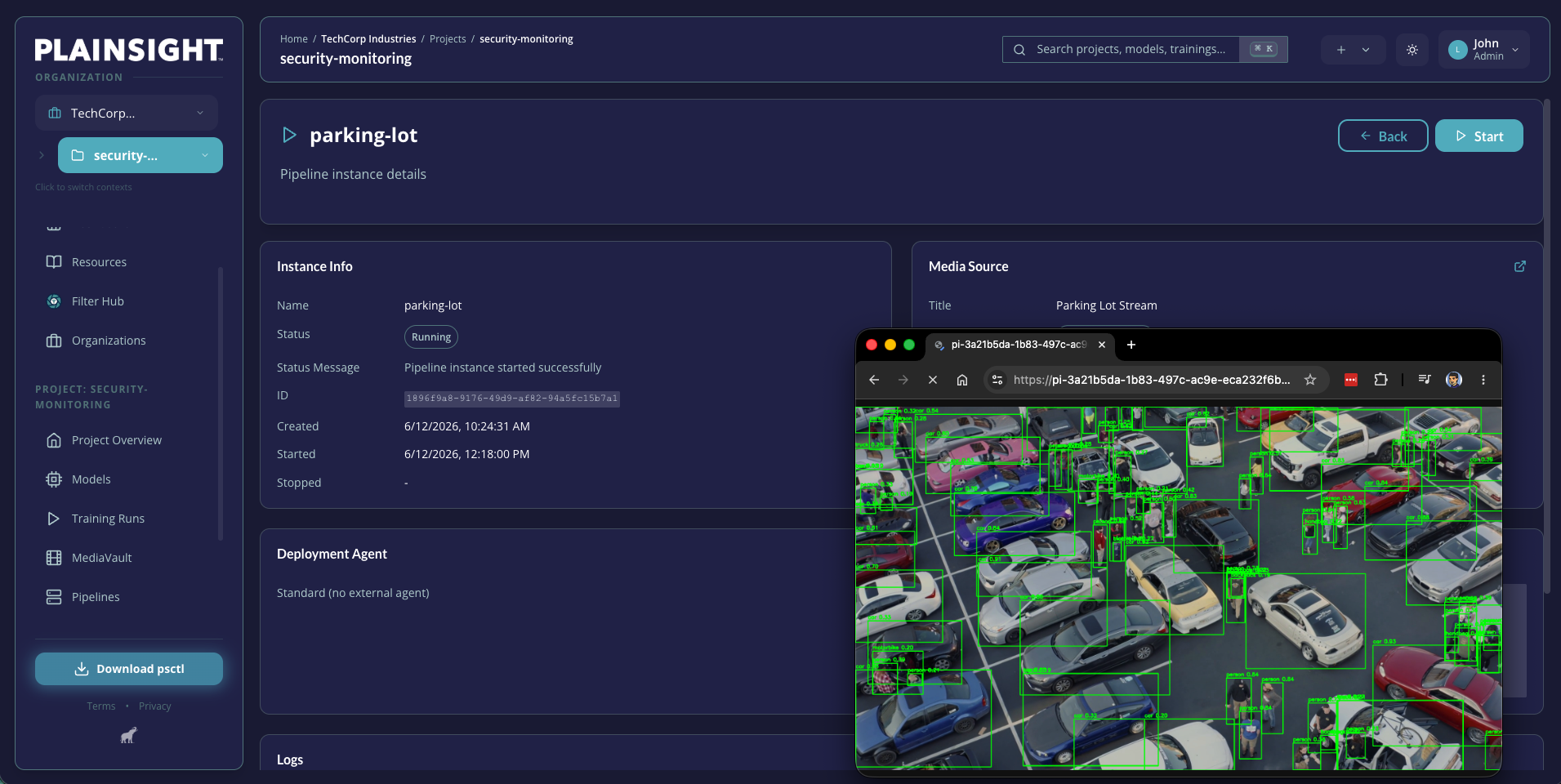The height and width of the screenshot is (784, 1561).
Task: Click the plus create icon in header
Action: point(1341,50)
